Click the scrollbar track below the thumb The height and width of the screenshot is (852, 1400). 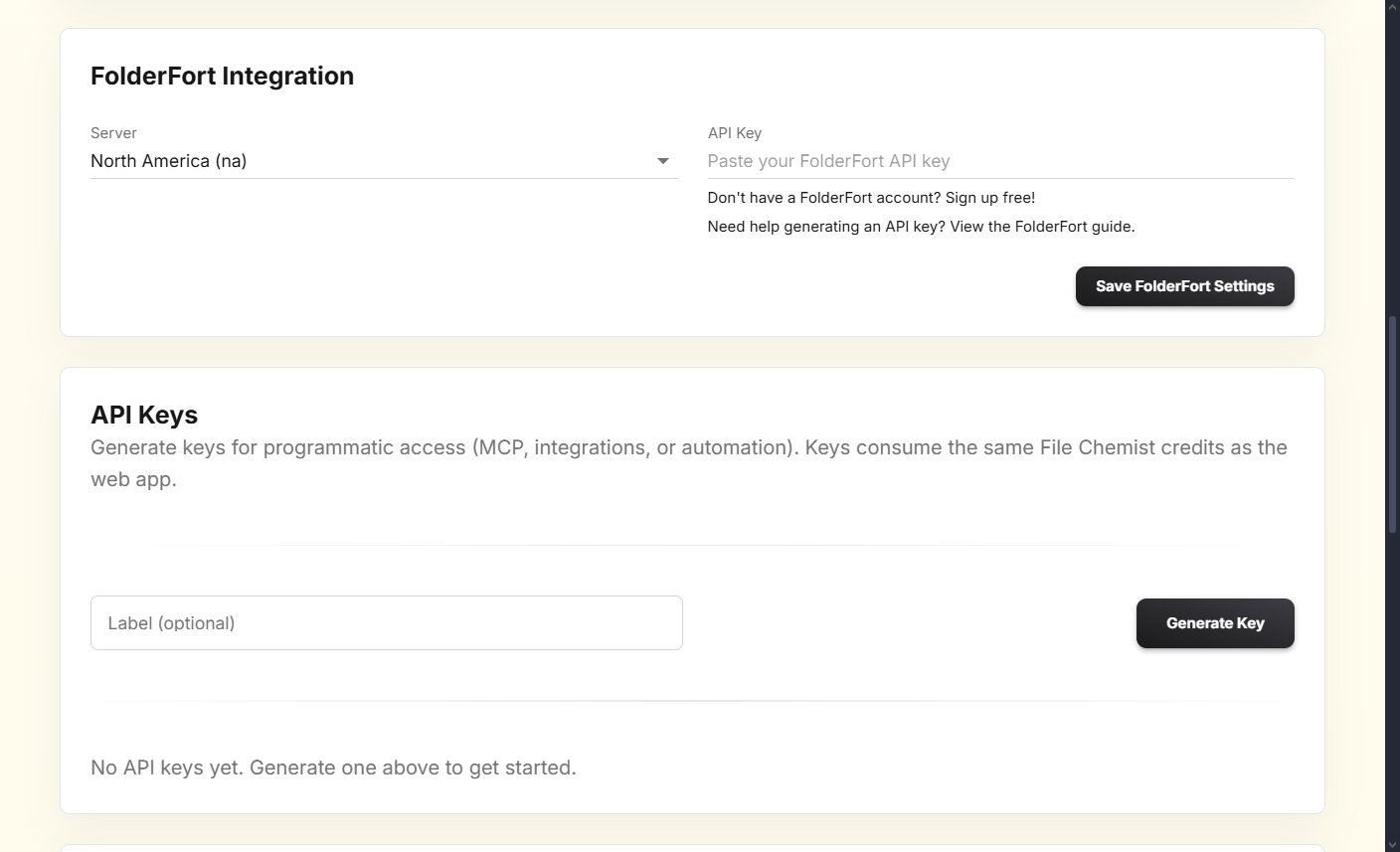pyautogui.click(x=1392, y=686)
